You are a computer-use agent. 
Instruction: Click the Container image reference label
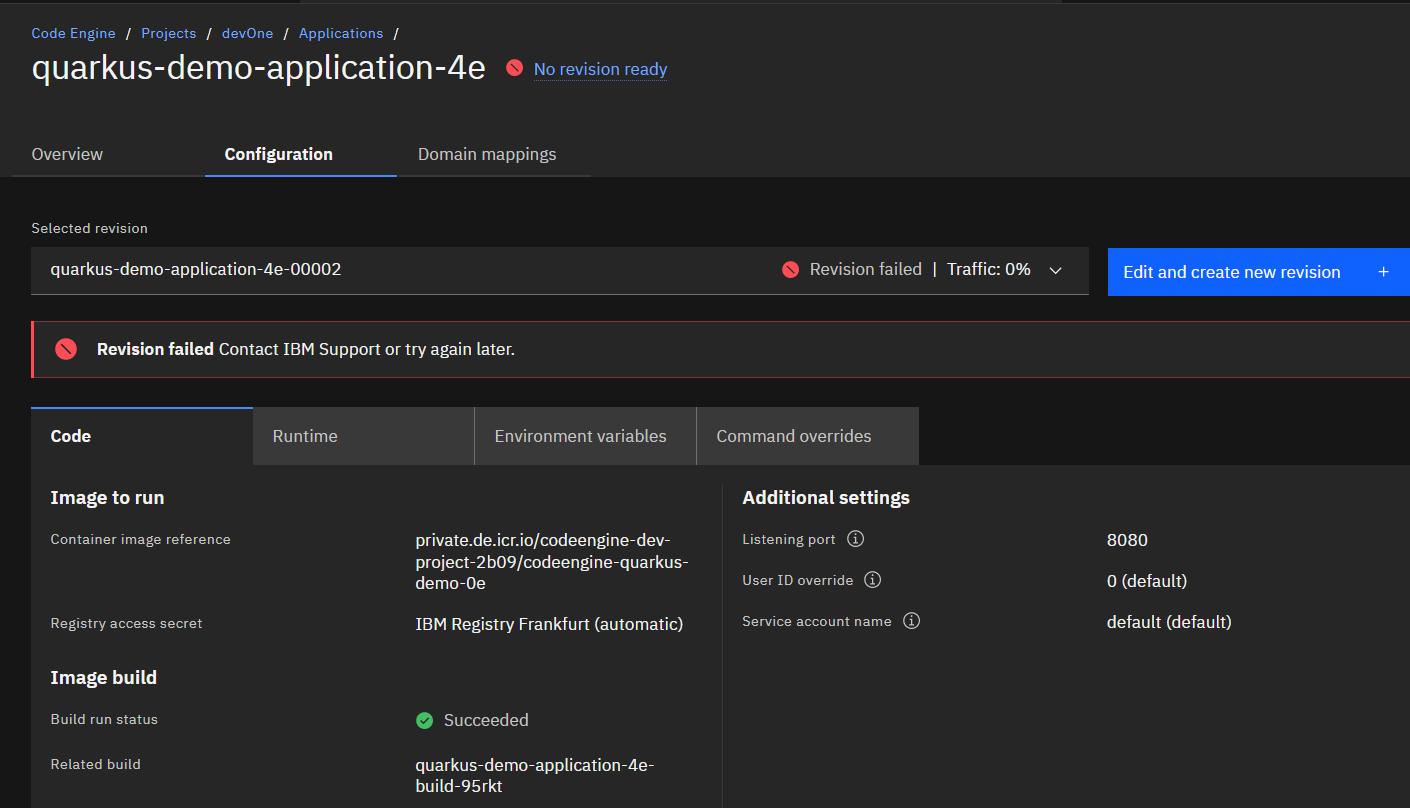[140, 539]
